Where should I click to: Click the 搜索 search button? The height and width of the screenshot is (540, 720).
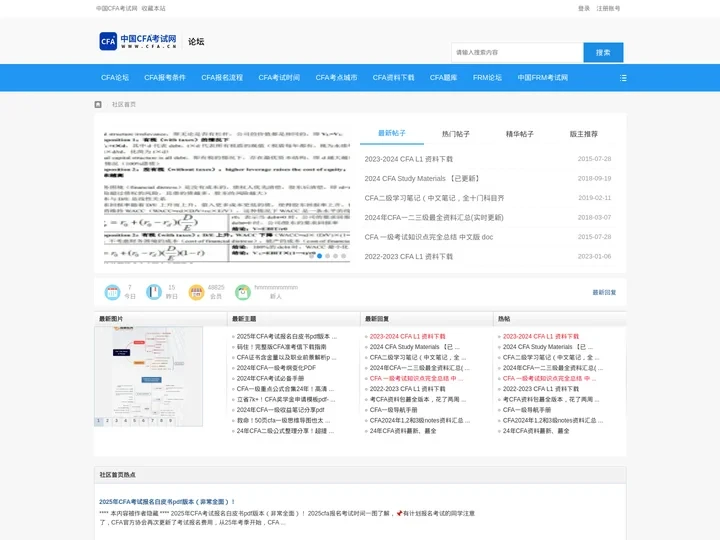(603, 52)
